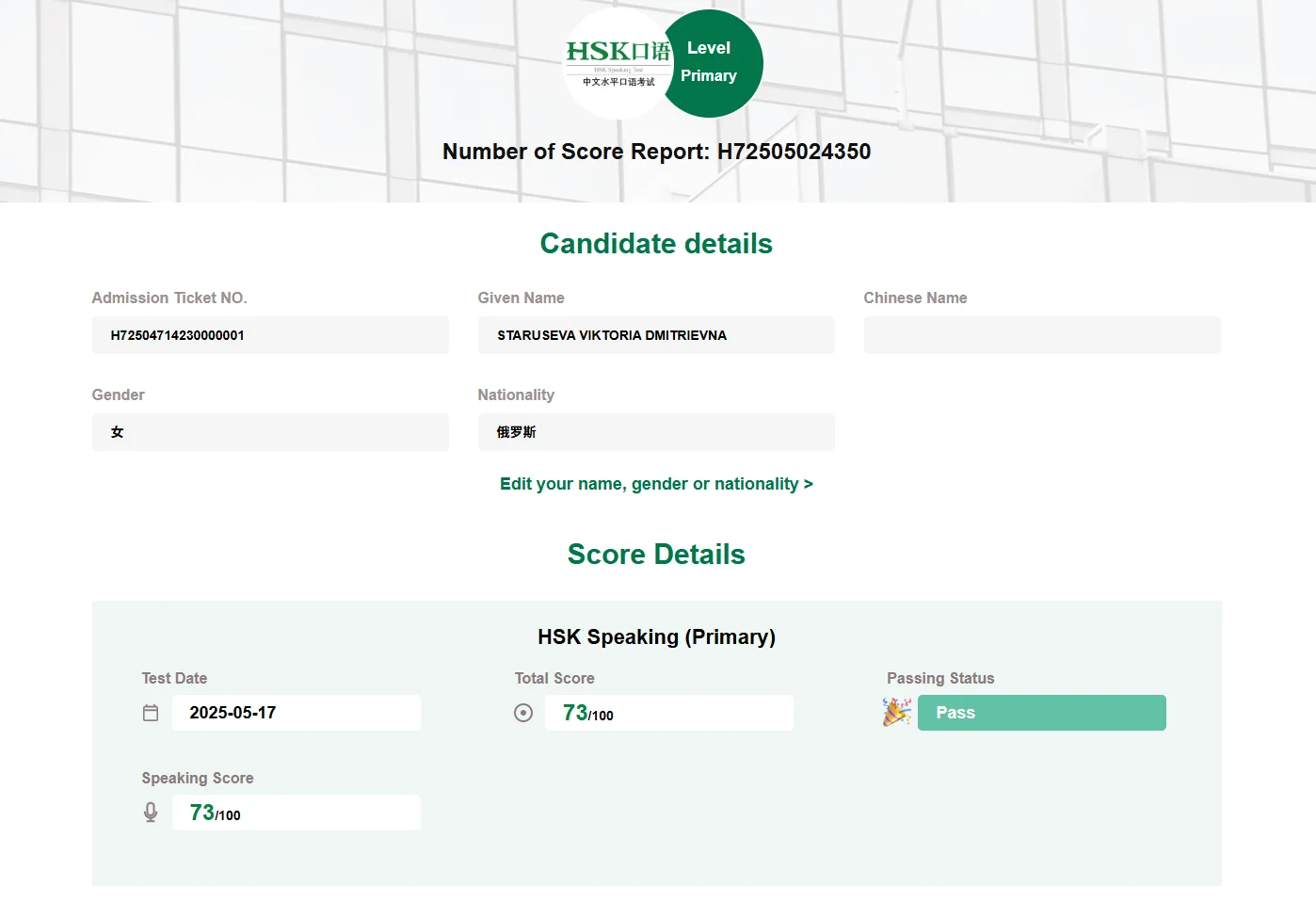Click the Test Date label
1316x902 pixels.
174,678
